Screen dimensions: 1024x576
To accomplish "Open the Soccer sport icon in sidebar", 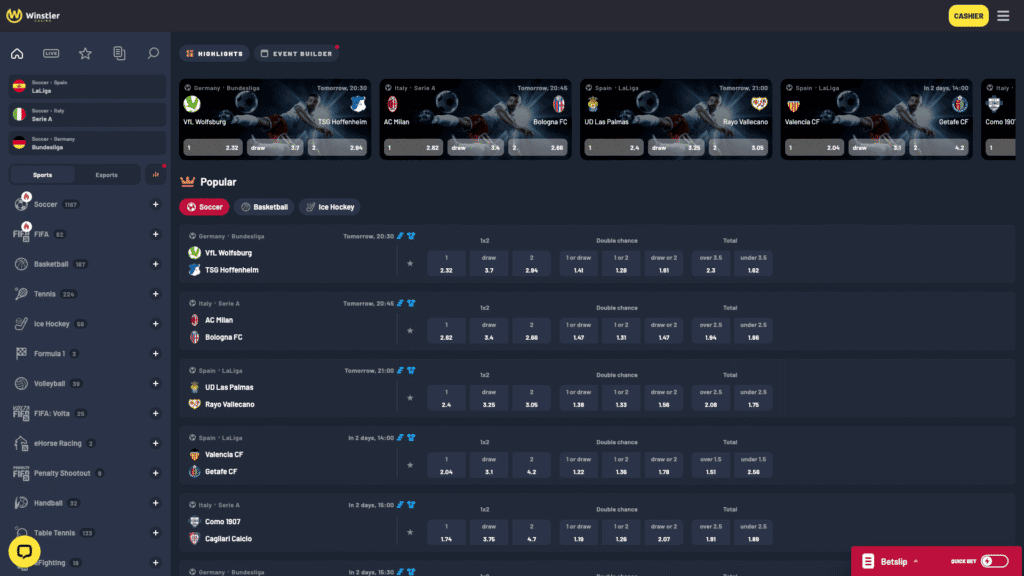I will point(22,204).
